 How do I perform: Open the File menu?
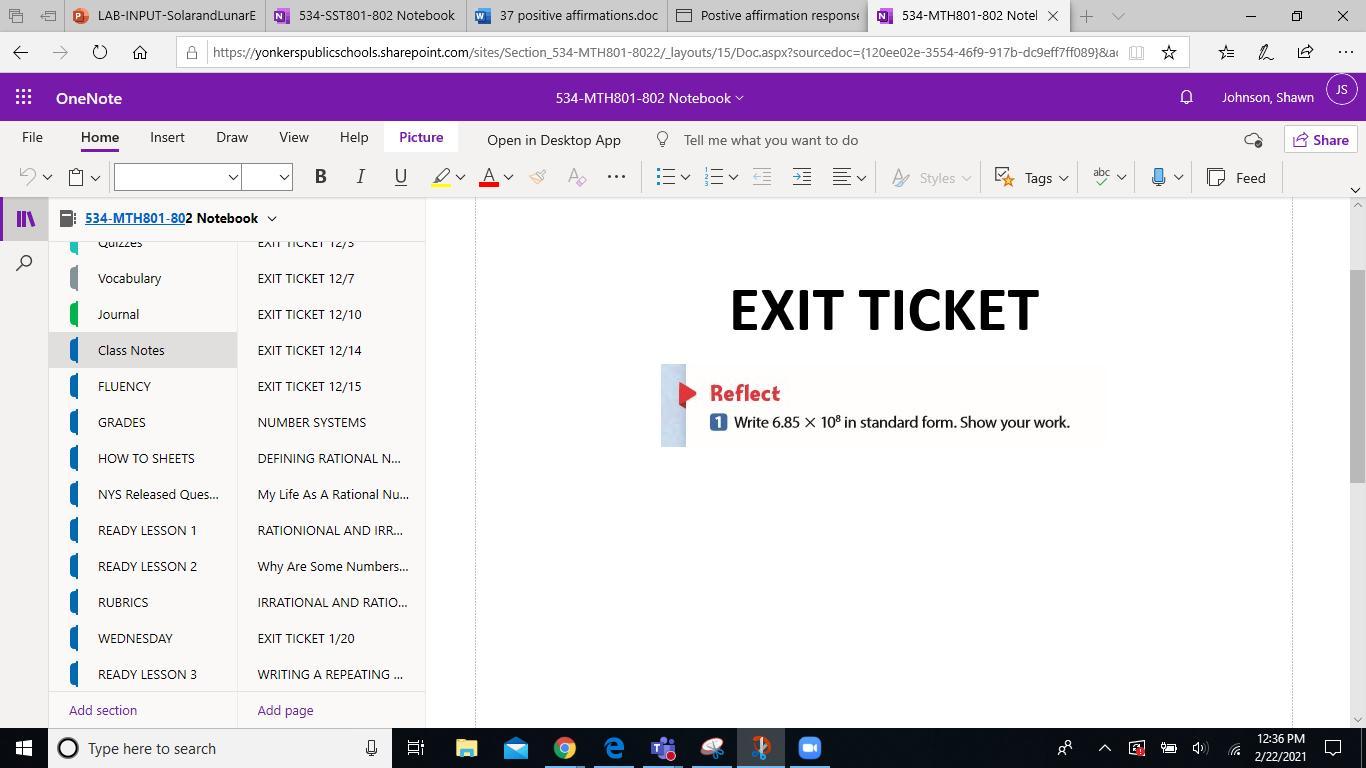click(32, 137)
